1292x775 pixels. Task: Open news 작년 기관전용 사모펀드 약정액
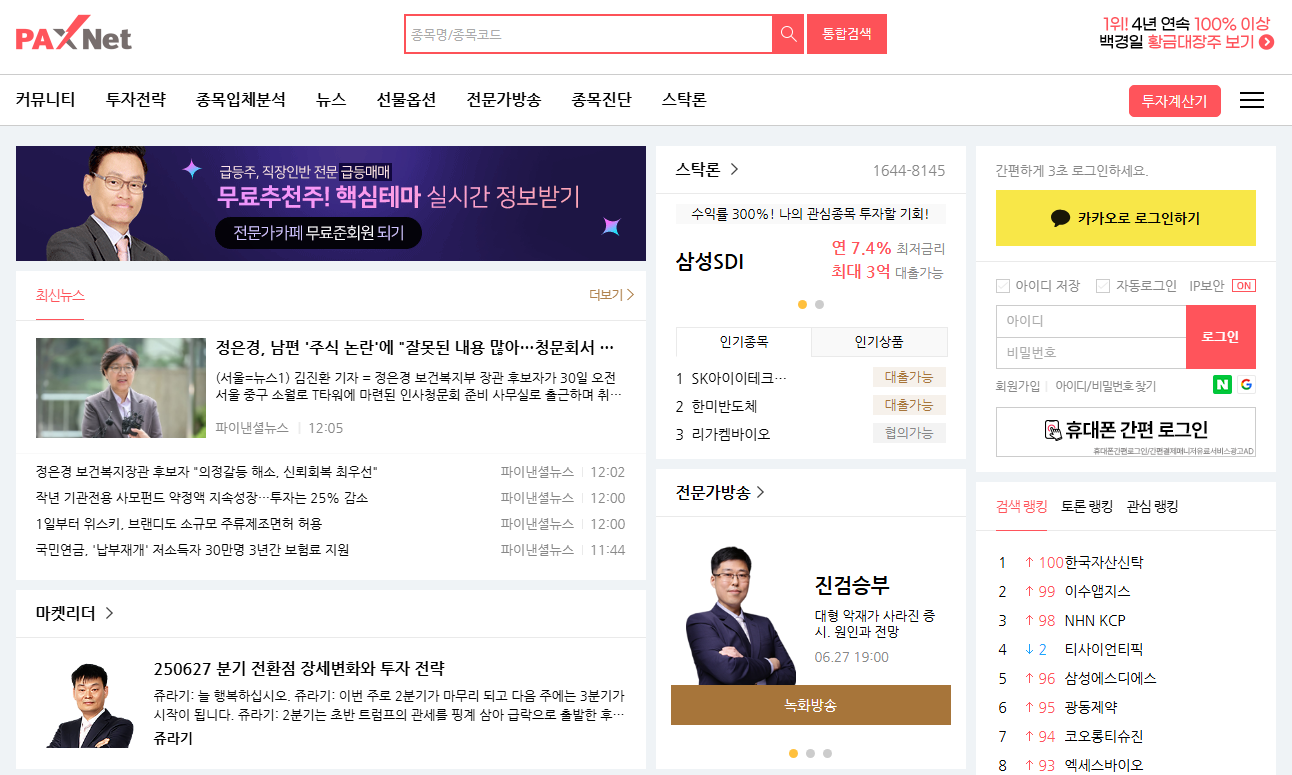coord(201,498)
